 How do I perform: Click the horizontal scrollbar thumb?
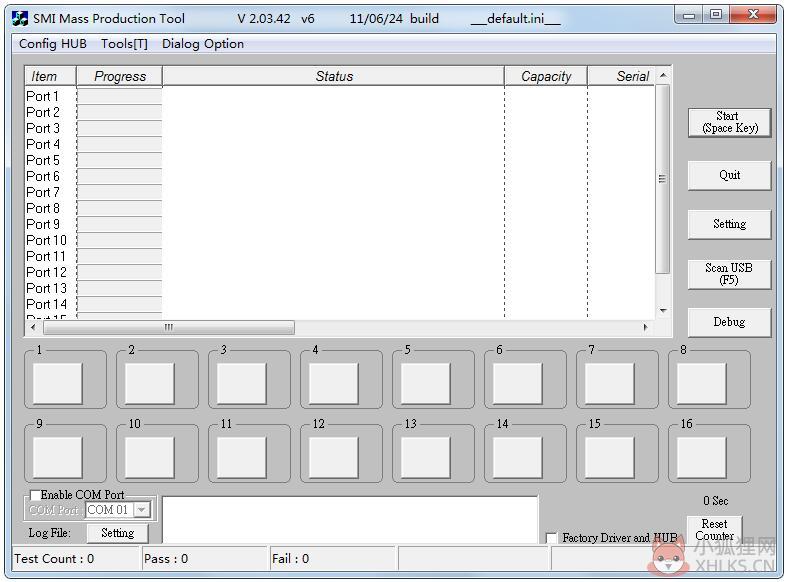tap(169, 327)
